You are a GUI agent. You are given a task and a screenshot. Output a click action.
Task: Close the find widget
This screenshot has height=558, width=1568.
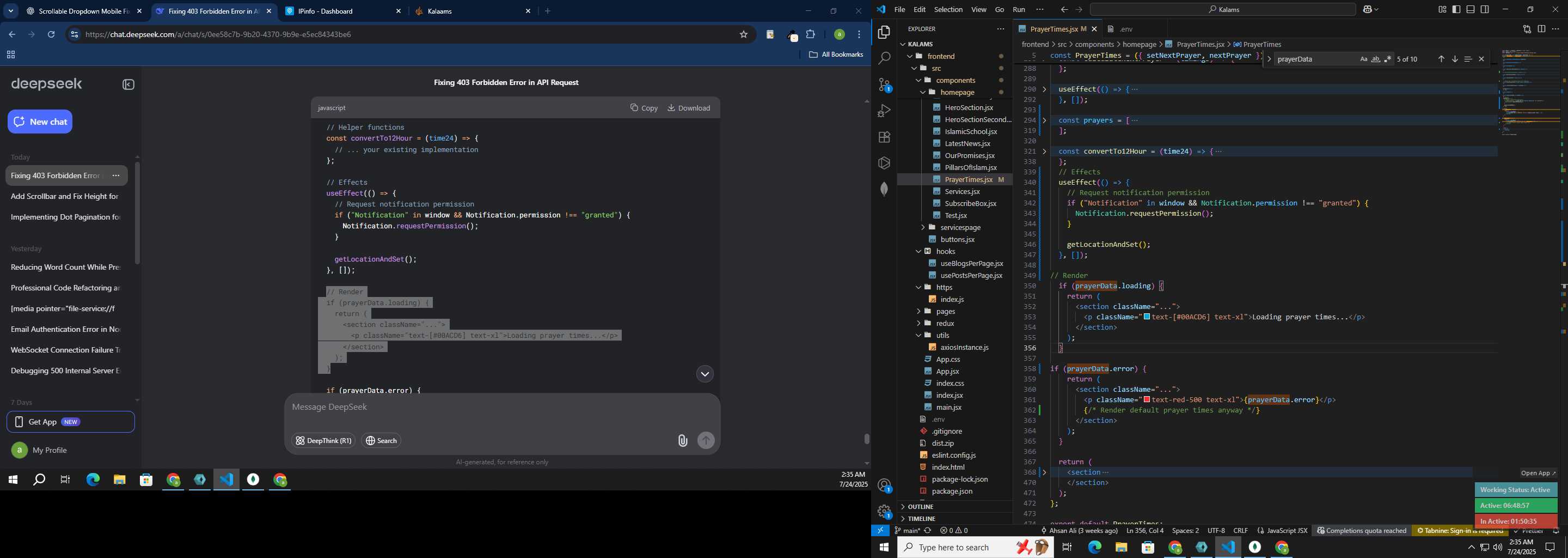[1481, 59]
